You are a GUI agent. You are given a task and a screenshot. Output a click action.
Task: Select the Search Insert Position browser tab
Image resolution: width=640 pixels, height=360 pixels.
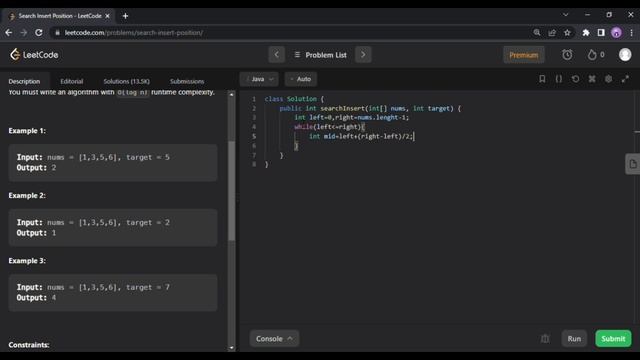[x=60, y=16]
